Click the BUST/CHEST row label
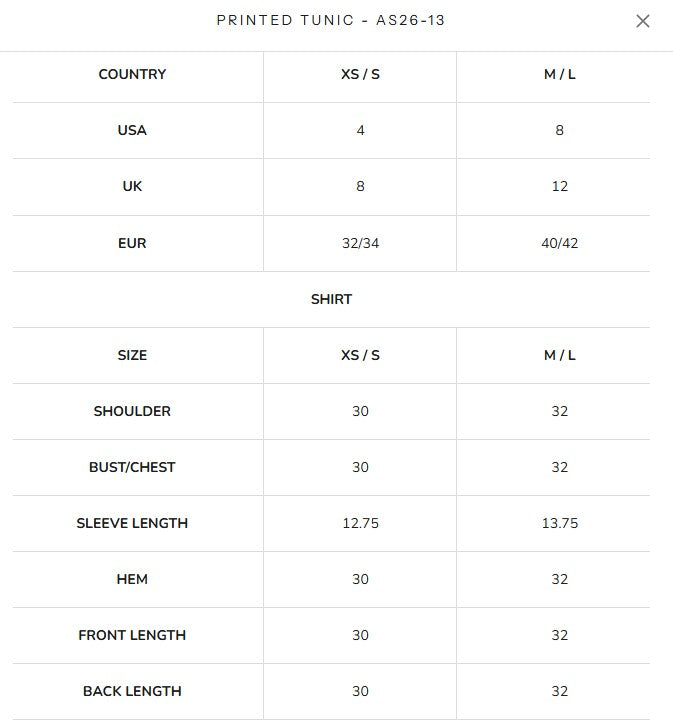 tap(132, 467)
